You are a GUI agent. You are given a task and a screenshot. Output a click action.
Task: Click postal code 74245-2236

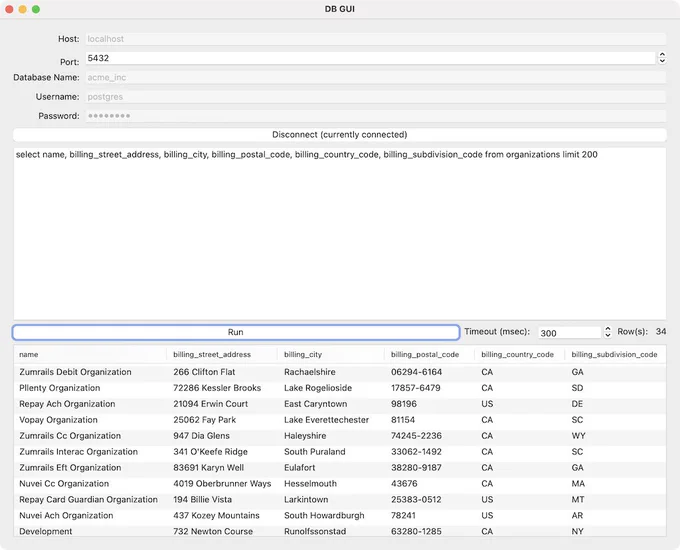(416, 436)
